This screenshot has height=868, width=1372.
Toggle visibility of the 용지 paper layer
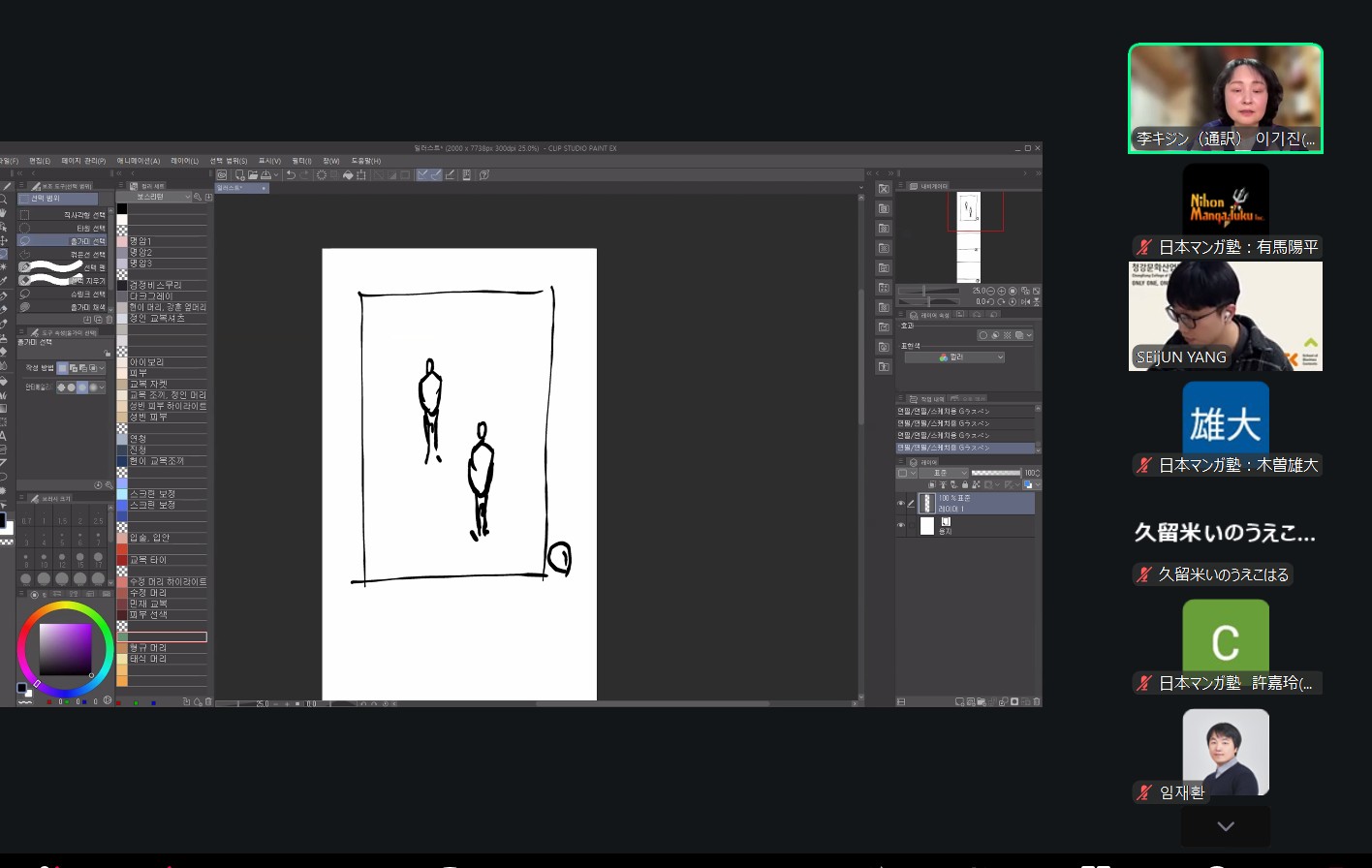point(900,526)
